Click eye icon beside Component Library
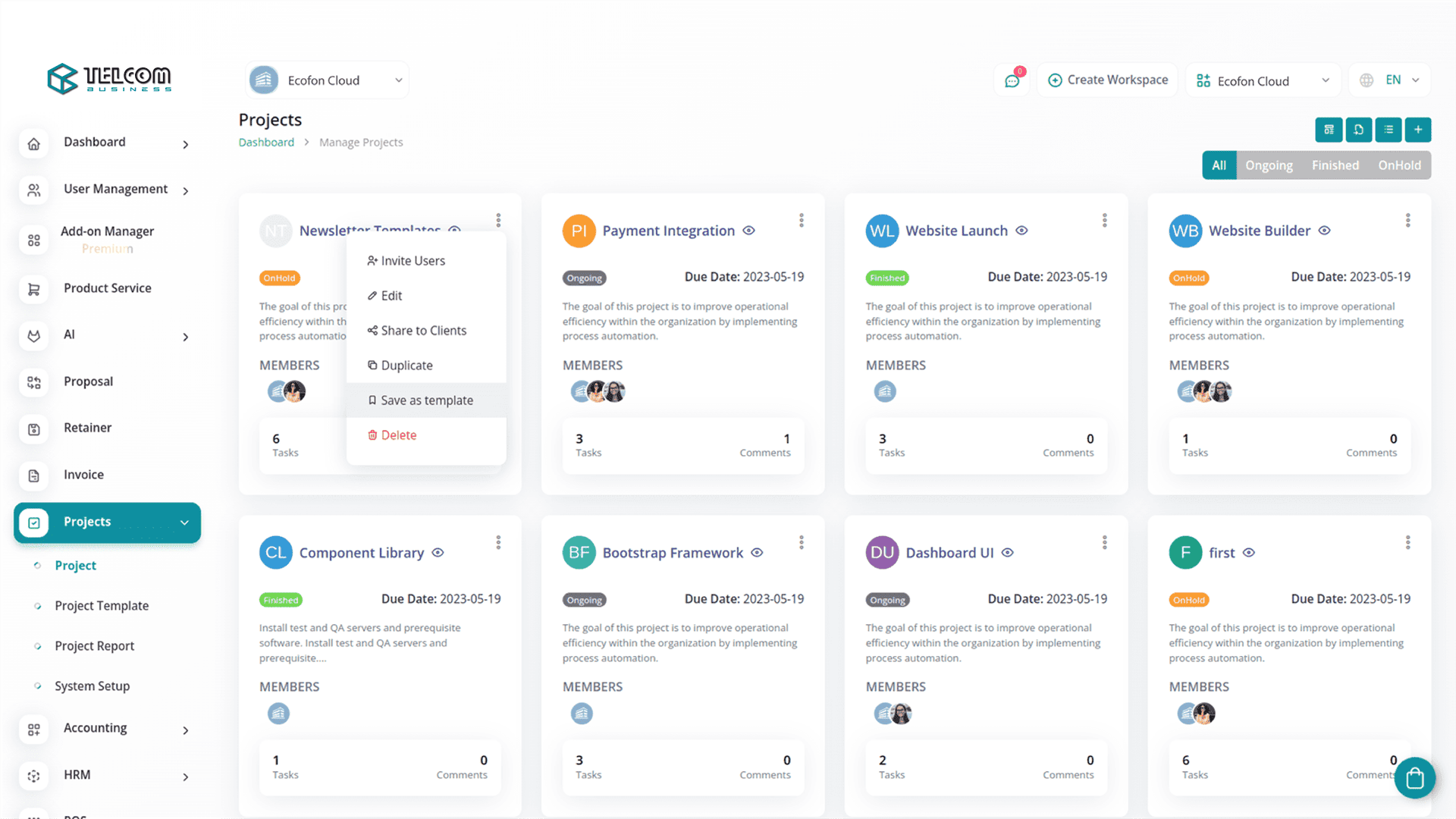This screenshot has width=1456, height=819. tap(438, 553)
